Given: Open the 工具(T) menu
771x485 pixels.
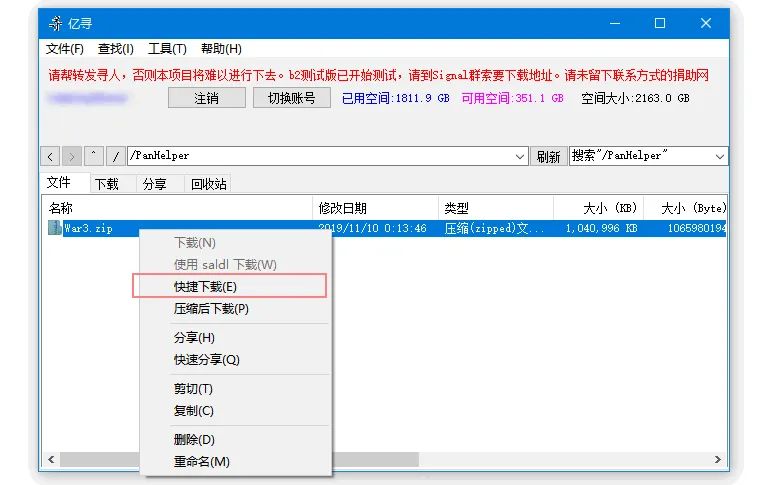Looking at the screenshot, I should pos(167,49).
